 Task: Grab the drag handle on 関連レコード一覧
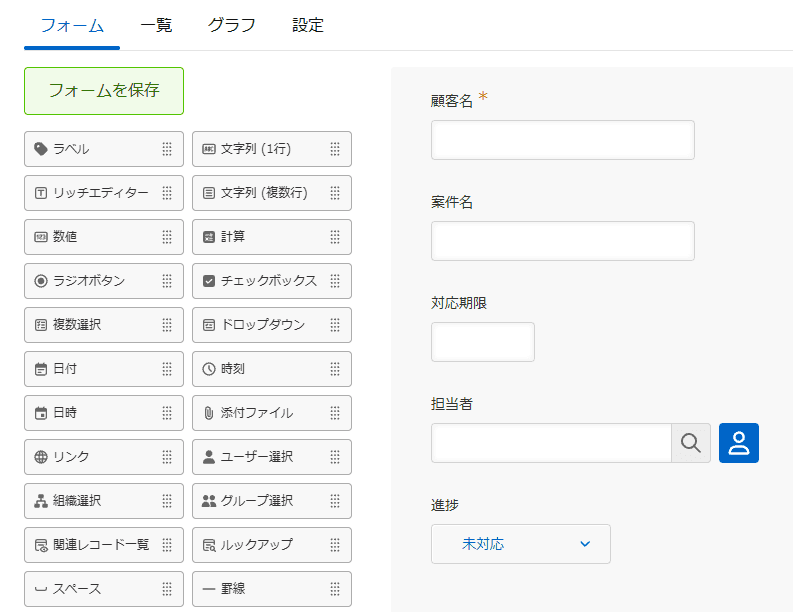point(167,545)
